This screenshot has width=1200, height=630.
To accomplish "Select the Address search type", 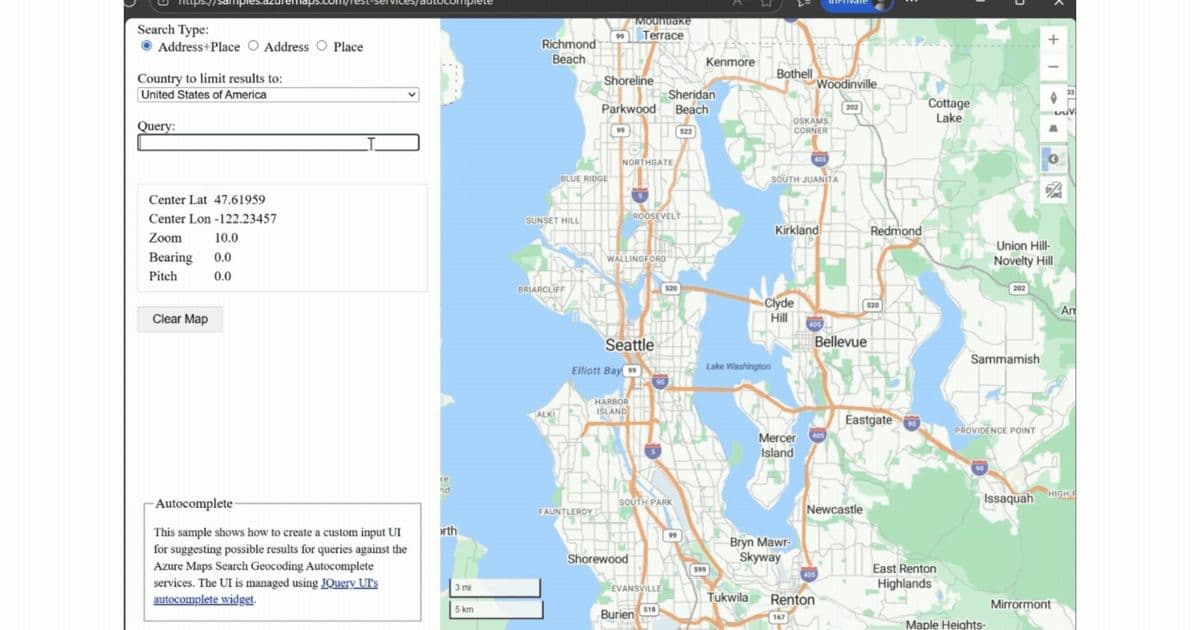I will [253, 46].
